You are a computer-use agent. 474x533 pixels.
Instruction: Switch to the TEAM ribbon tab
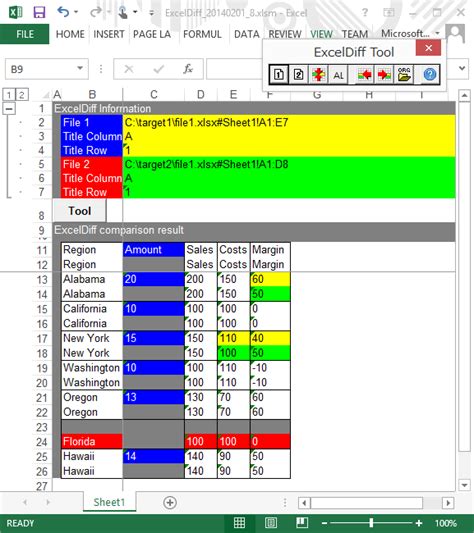(x=355, y=34)
